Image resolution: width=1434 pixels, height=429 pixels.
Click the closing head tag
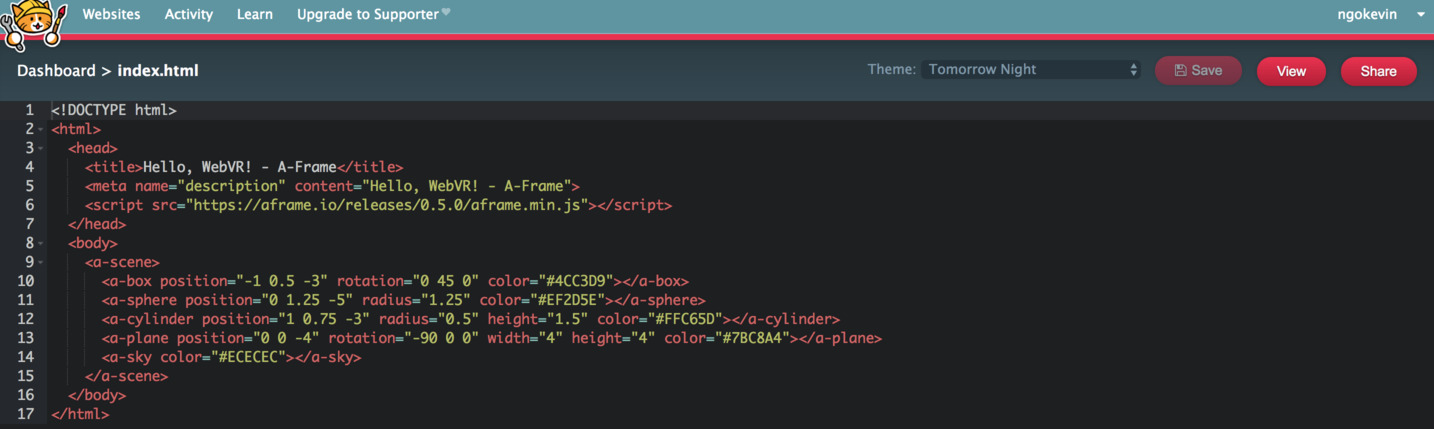(x=97, y=224)
